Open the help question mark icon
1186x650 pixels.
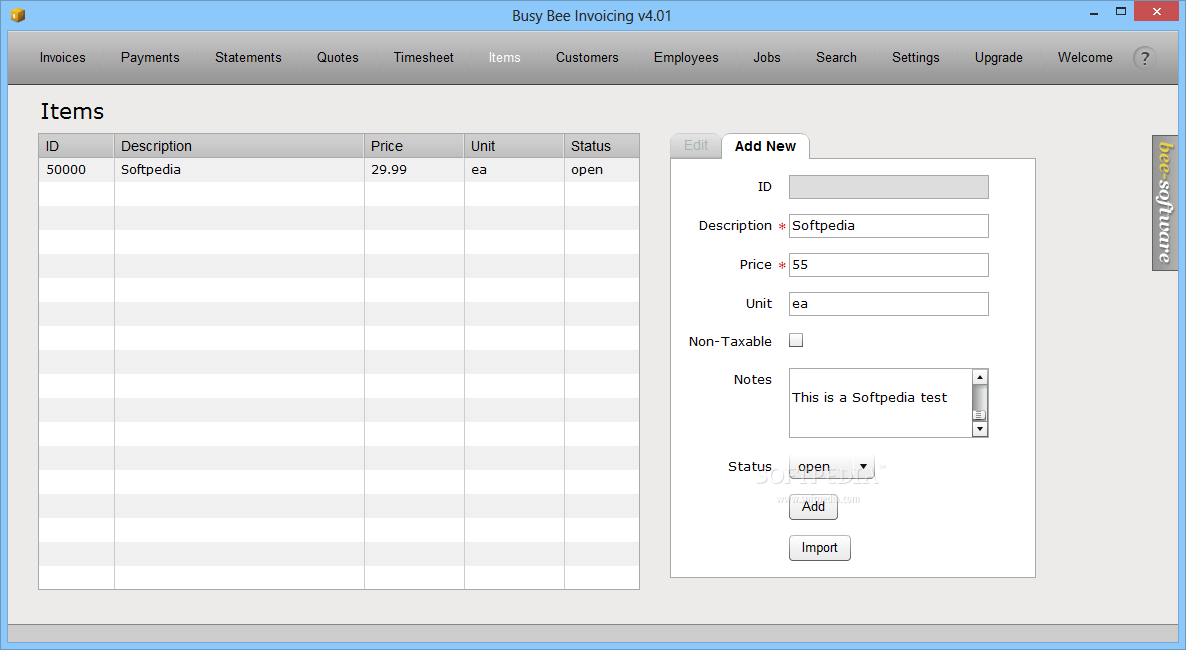tap(1144, 58)
